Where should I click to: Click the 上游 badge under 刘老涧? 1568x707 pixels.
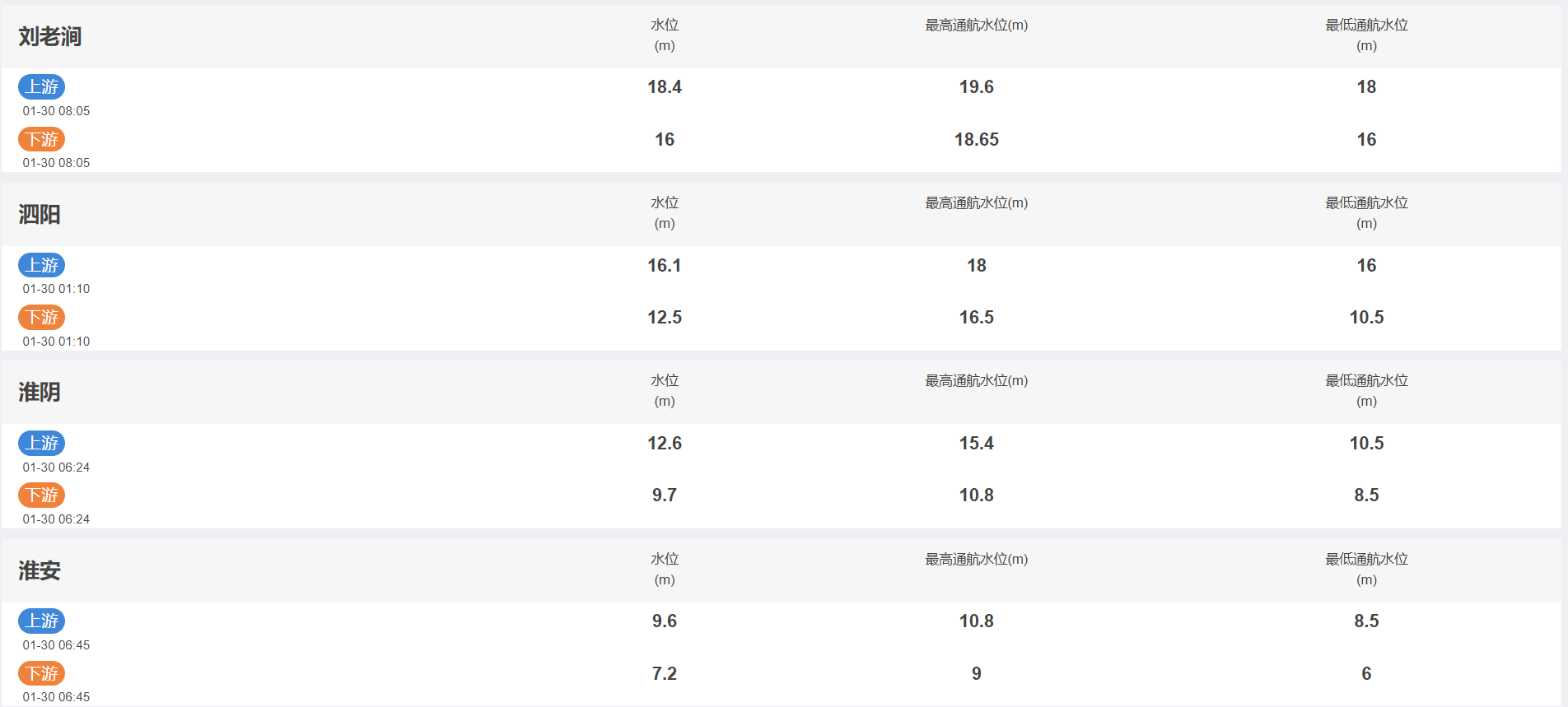(42, 86)
